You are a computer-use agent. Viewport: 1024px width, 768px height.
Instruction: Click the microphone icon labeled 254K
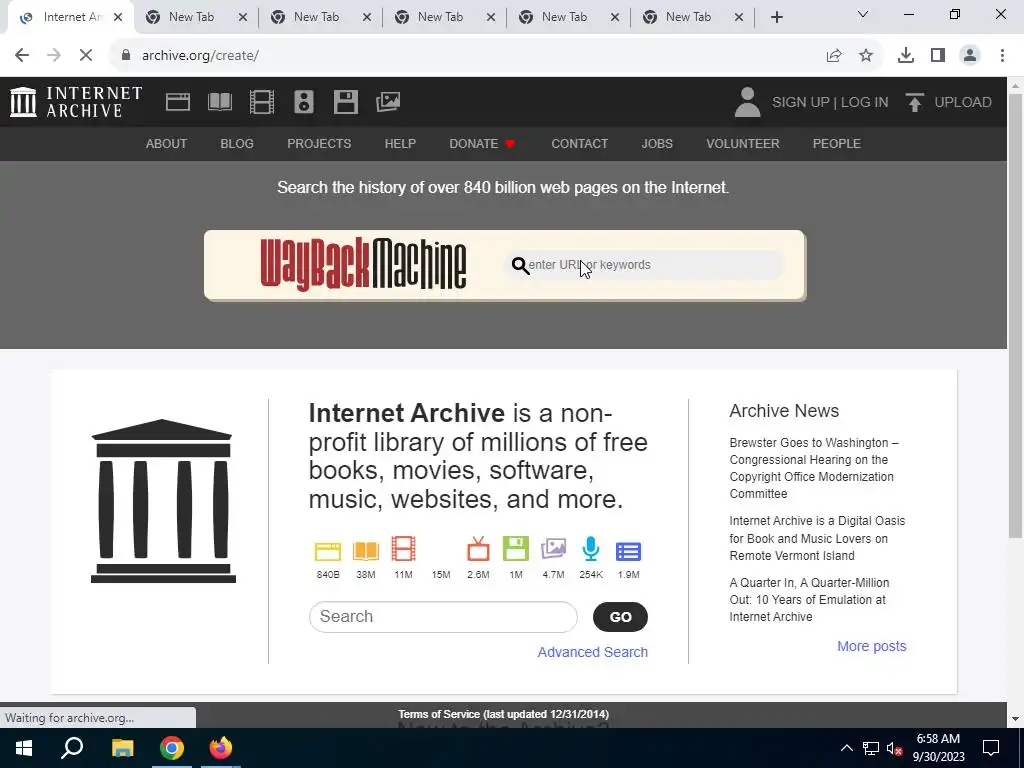591,549
